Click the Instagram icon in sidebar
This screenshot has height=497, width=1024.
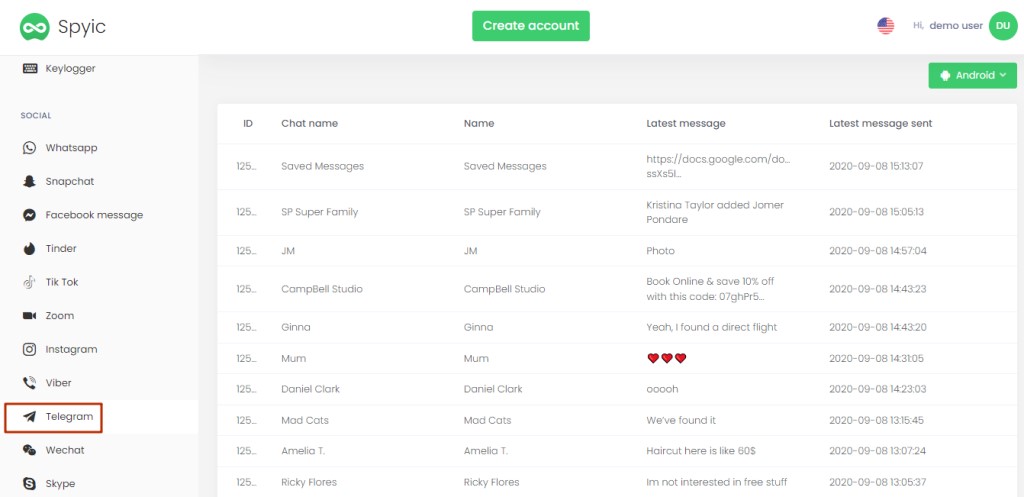click(x=29, y=349)
